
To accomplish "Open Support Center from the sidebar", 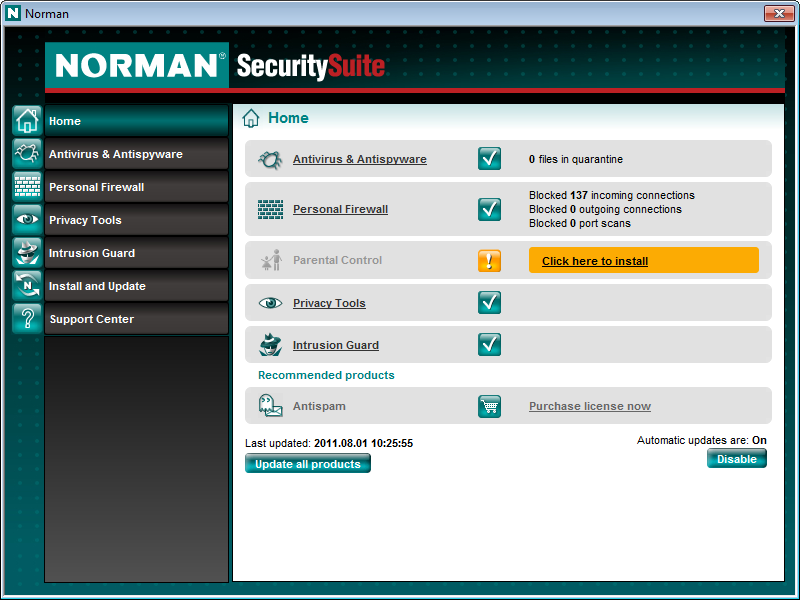I will (136, 319).
